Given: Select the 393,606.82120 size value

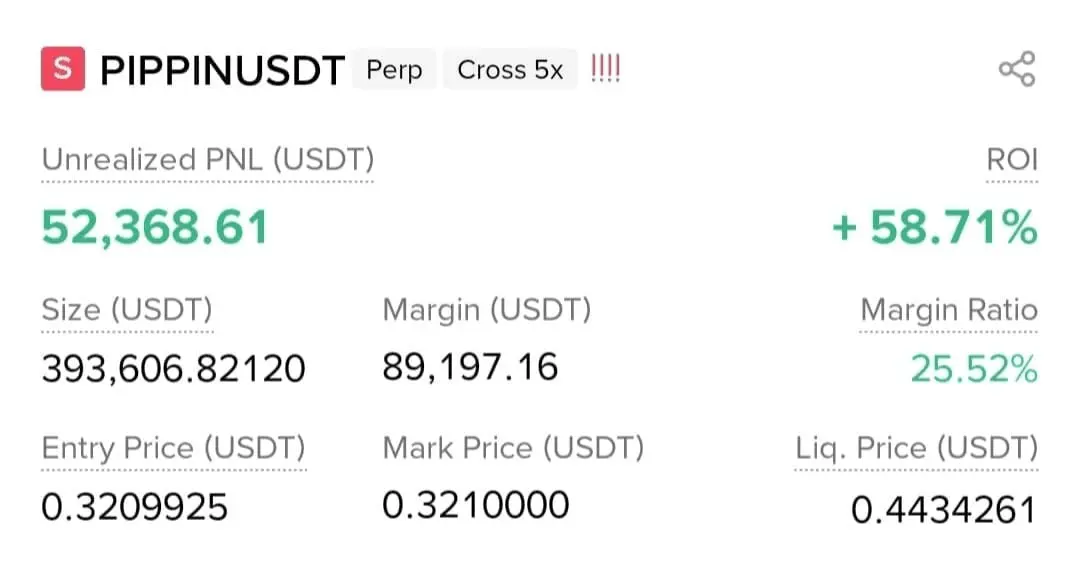Looking at the screenshot, I should tap(173, 369).
